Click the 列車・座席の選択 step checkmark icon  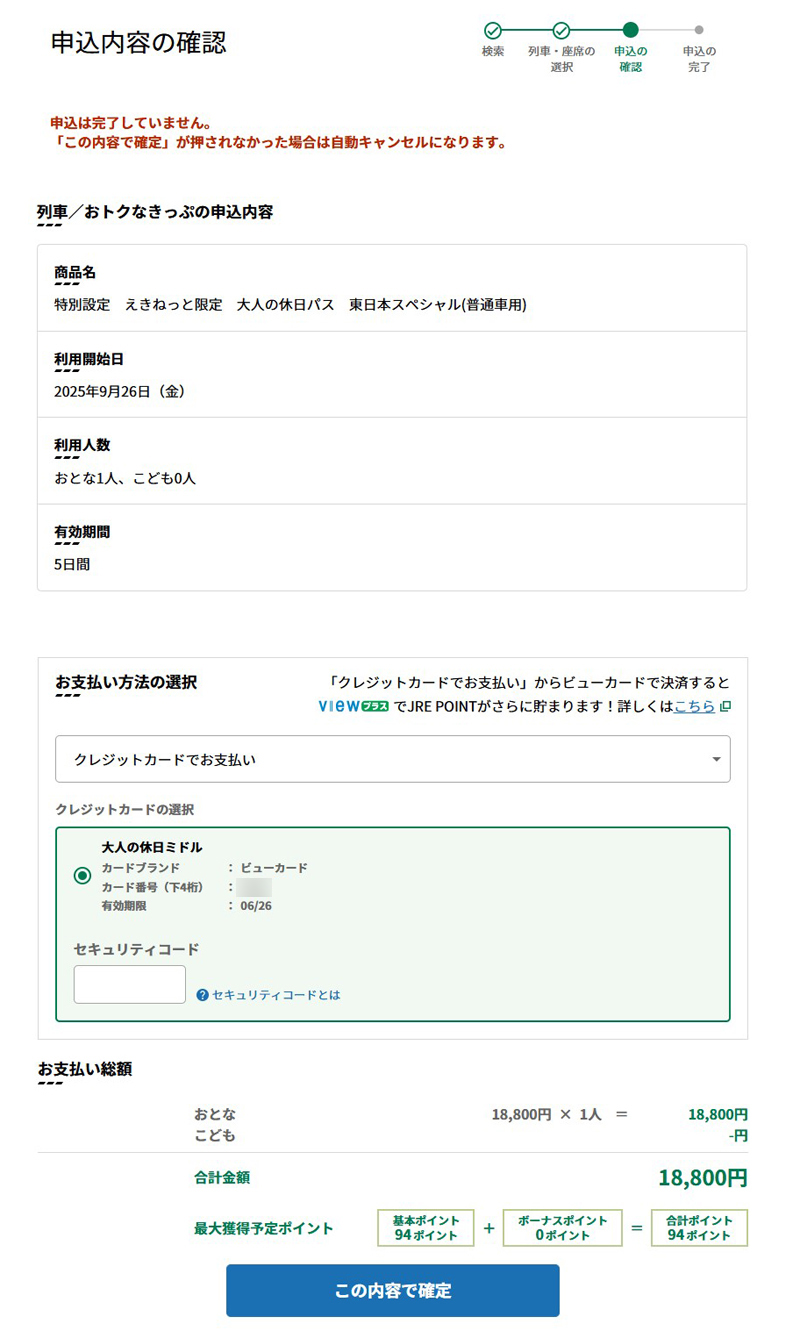click(x=561, y=30)
